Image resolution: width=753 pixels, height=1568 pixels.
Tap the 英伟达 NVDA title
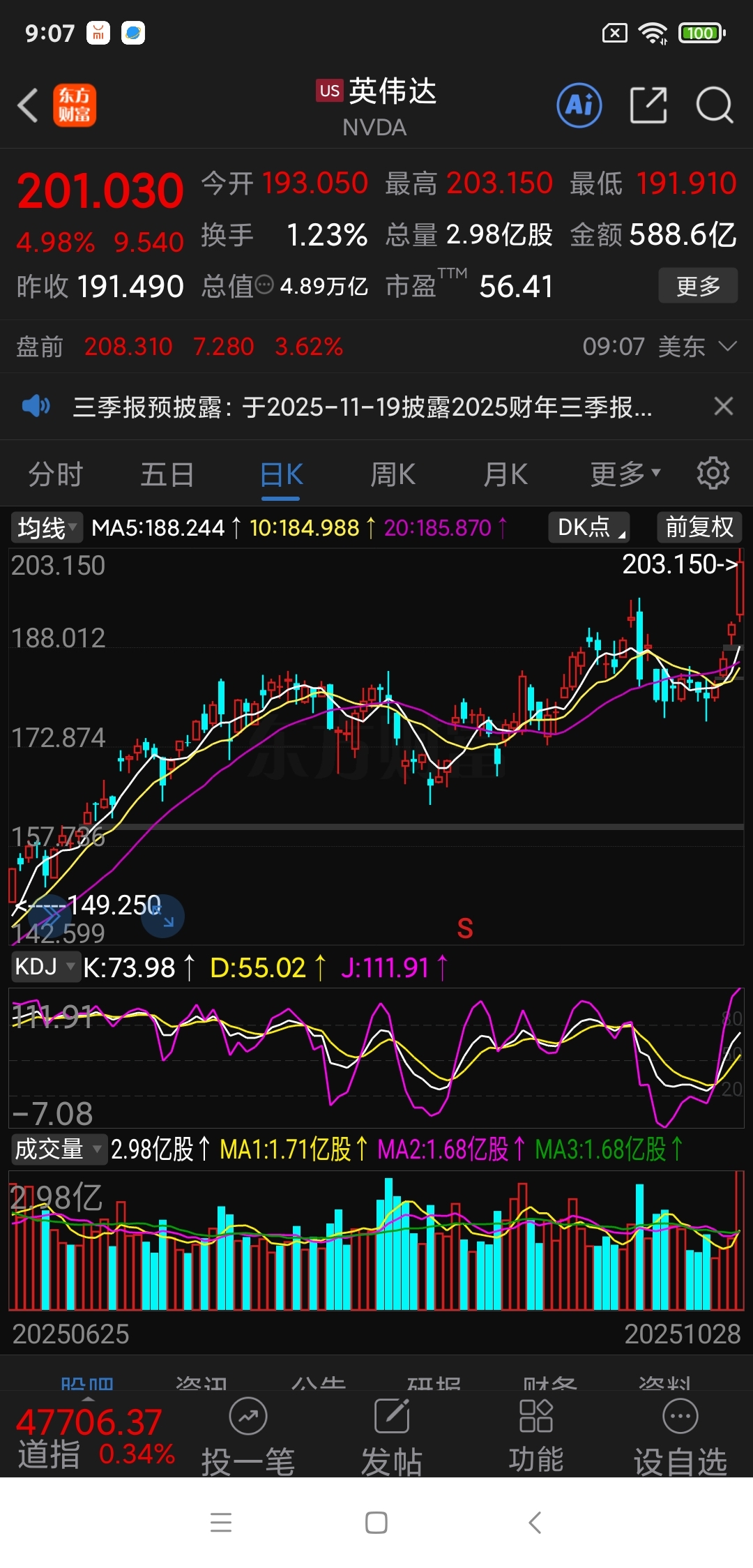(377, 107)
